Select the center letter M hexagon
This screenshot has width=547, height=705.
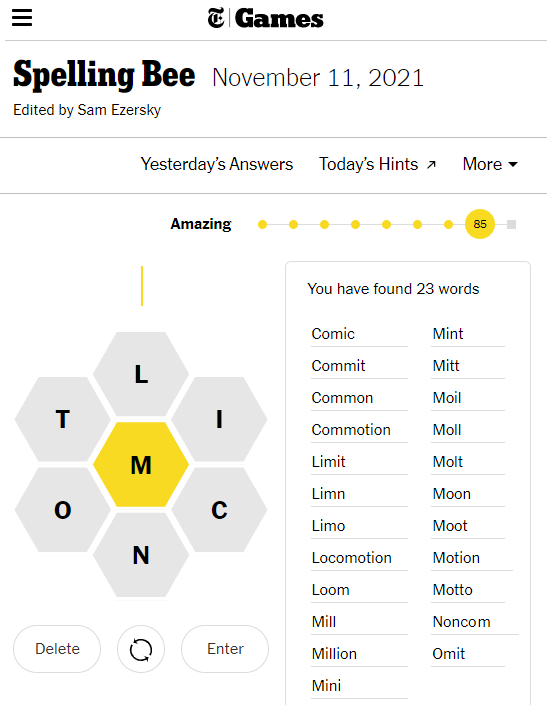(141, 464)
